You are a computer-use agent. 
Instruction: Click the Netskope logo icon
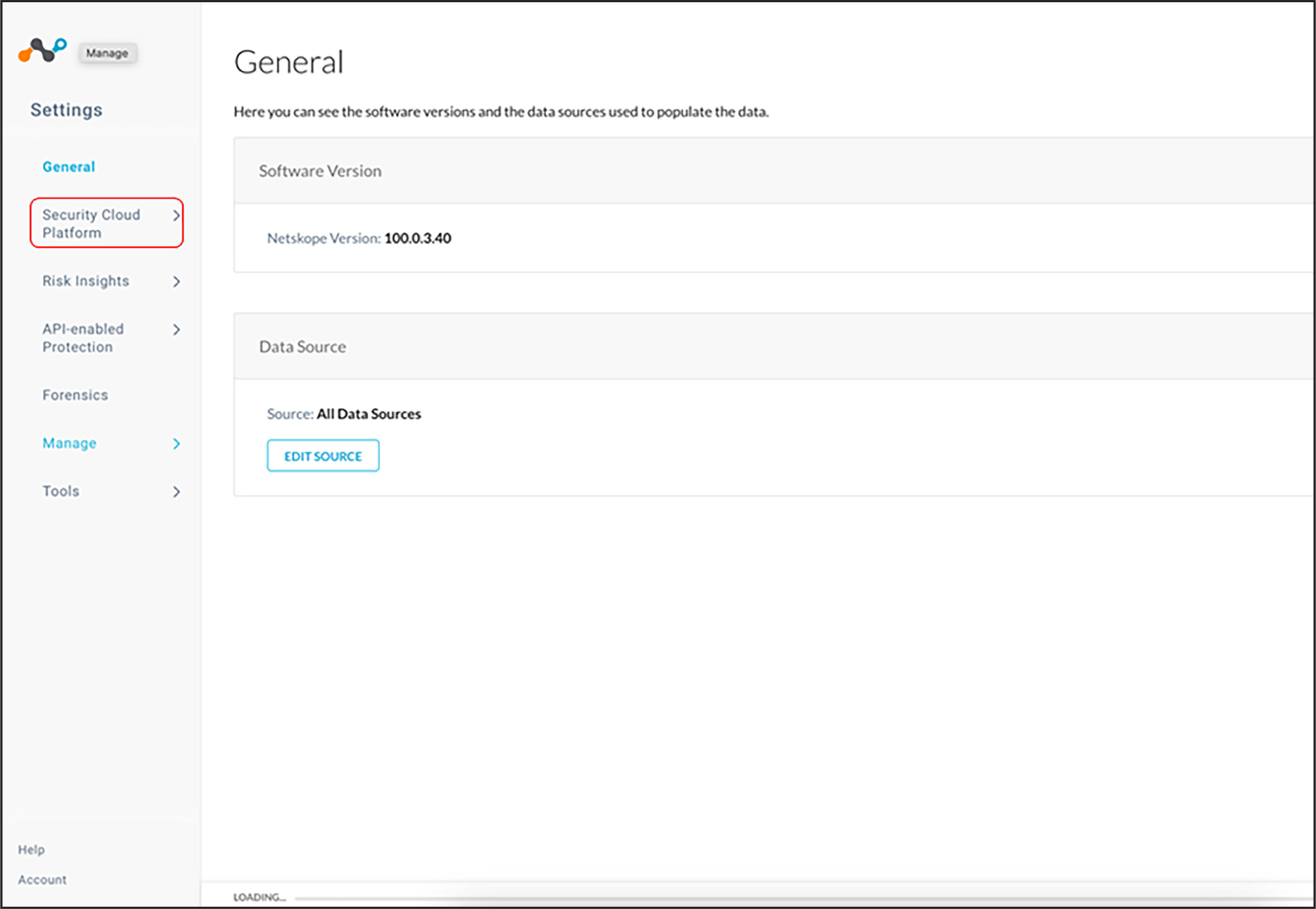point(42,50)
